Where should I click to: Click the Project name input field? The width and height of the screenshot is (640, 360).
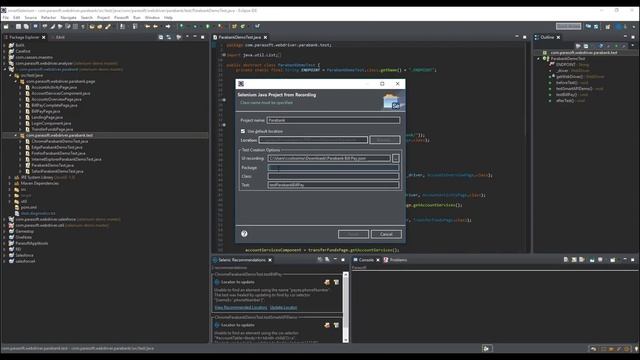click(333, 120)
